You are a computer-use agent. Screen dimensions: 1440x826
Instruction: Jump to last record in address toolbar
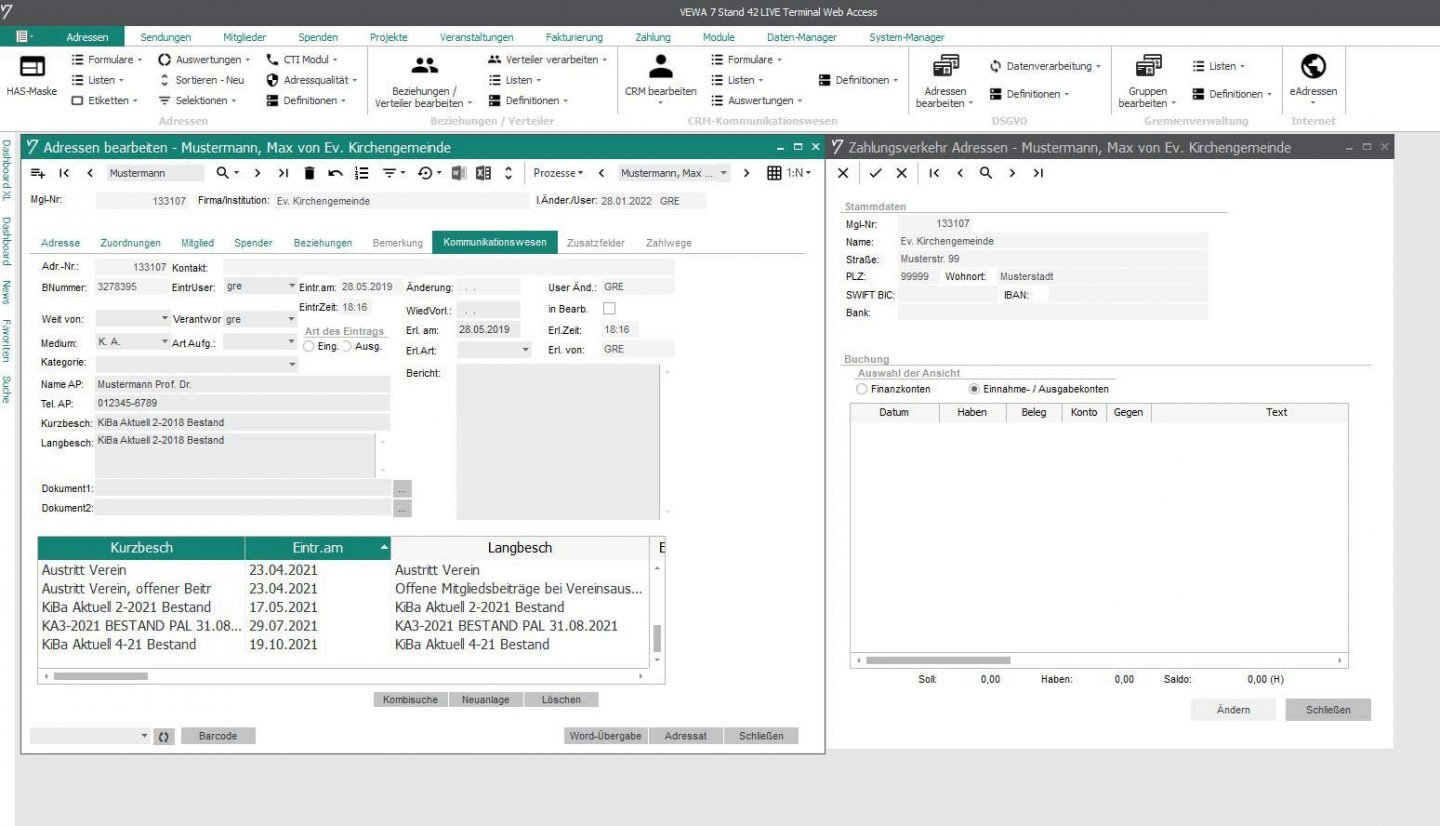pyautogui.click(x=283, y=173)
